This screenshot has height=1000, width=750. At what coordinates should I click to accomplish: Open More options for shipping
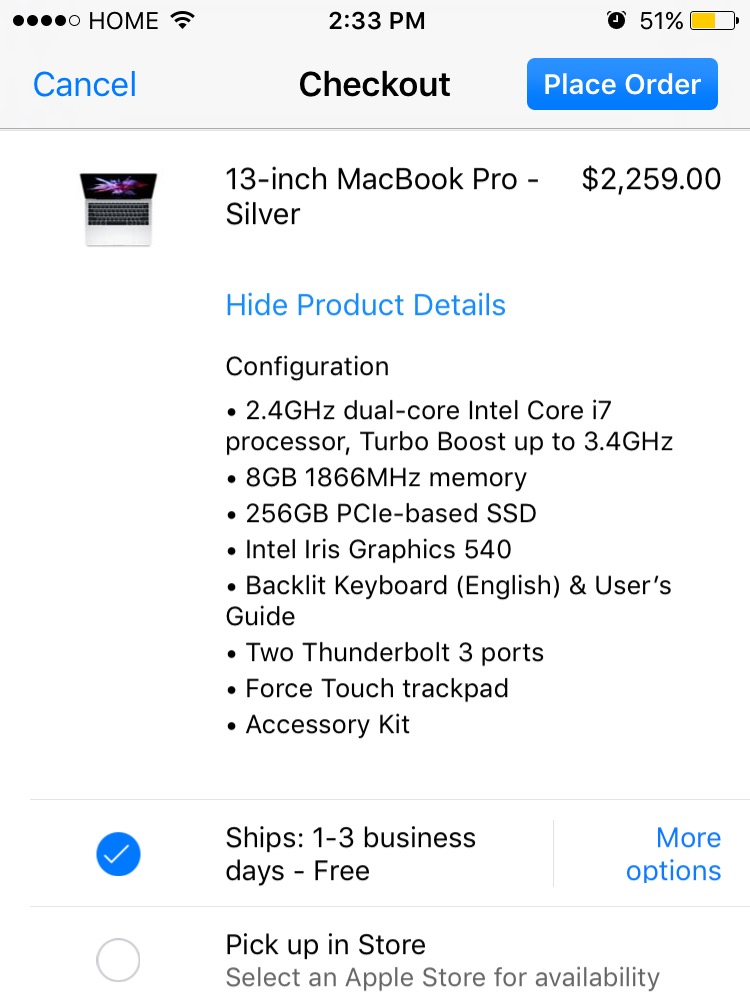pos(673,854)
